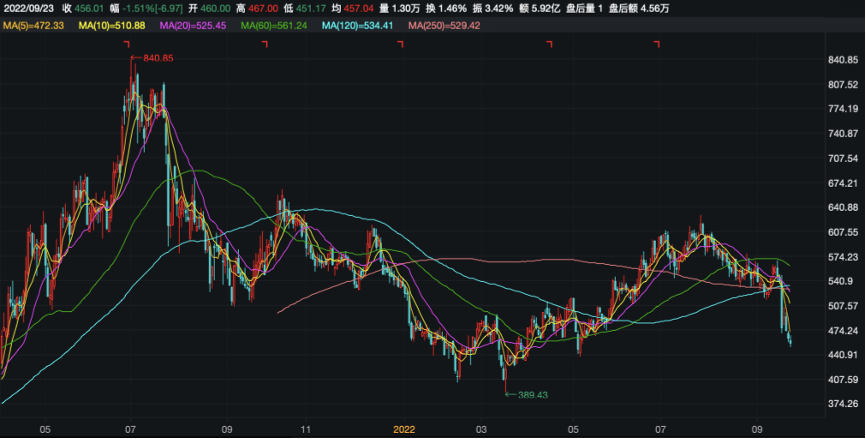Select the average price 均 457.04
The width and height of the screenshot is (866, 439).
[x=352, y=8]
